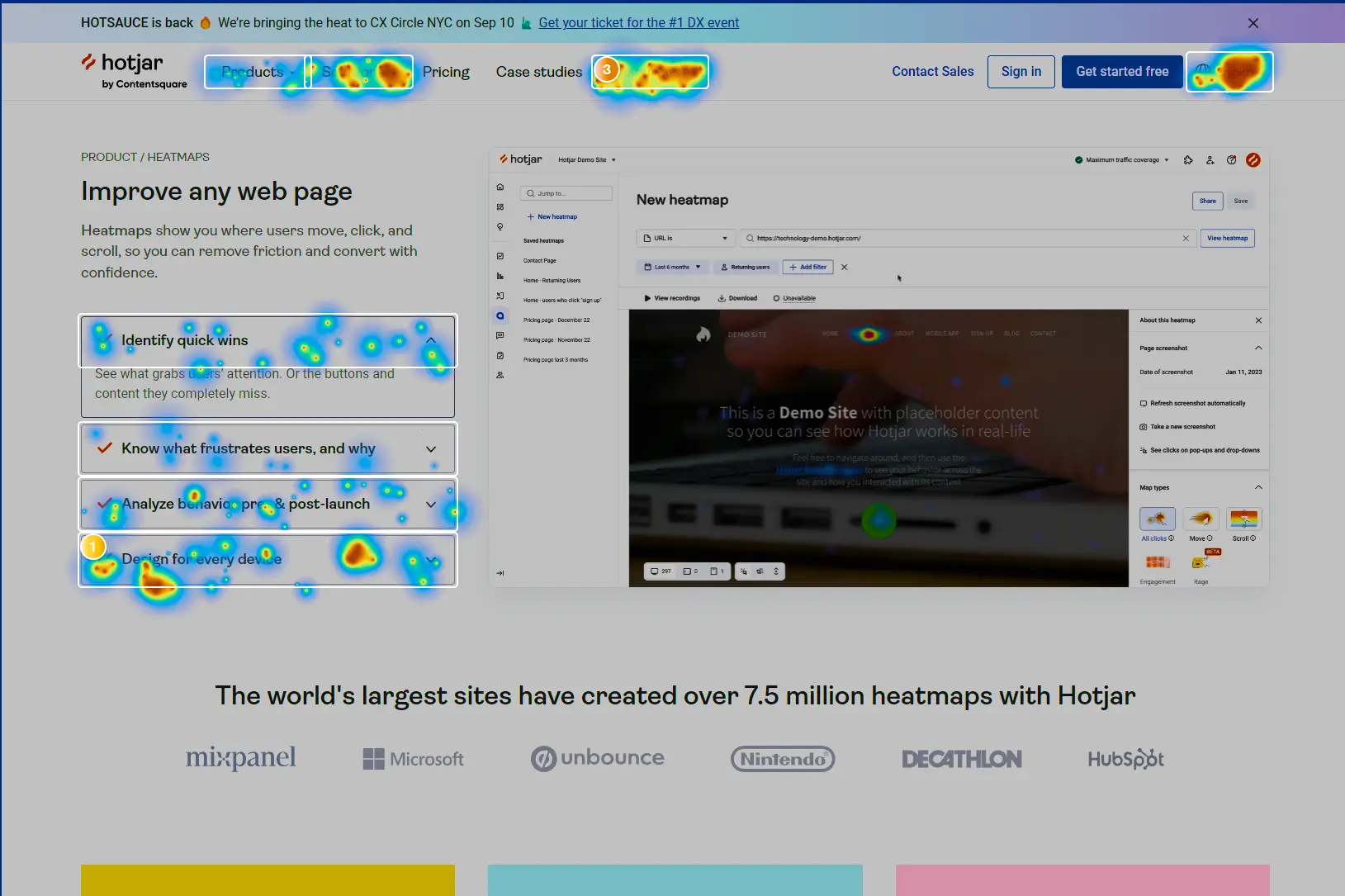Collapse the Map types section
This screenshot has width=1345, height=896.
pos(1258,488)
